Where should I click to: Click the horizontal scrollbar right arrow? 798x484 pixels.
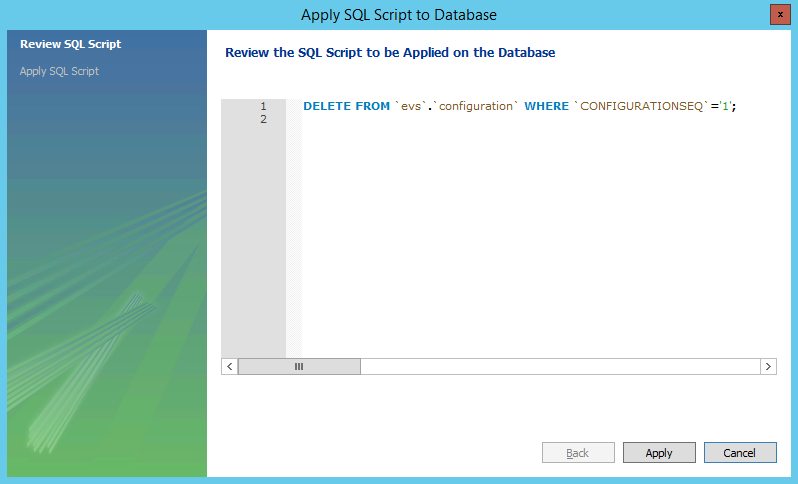pos(767,367)
